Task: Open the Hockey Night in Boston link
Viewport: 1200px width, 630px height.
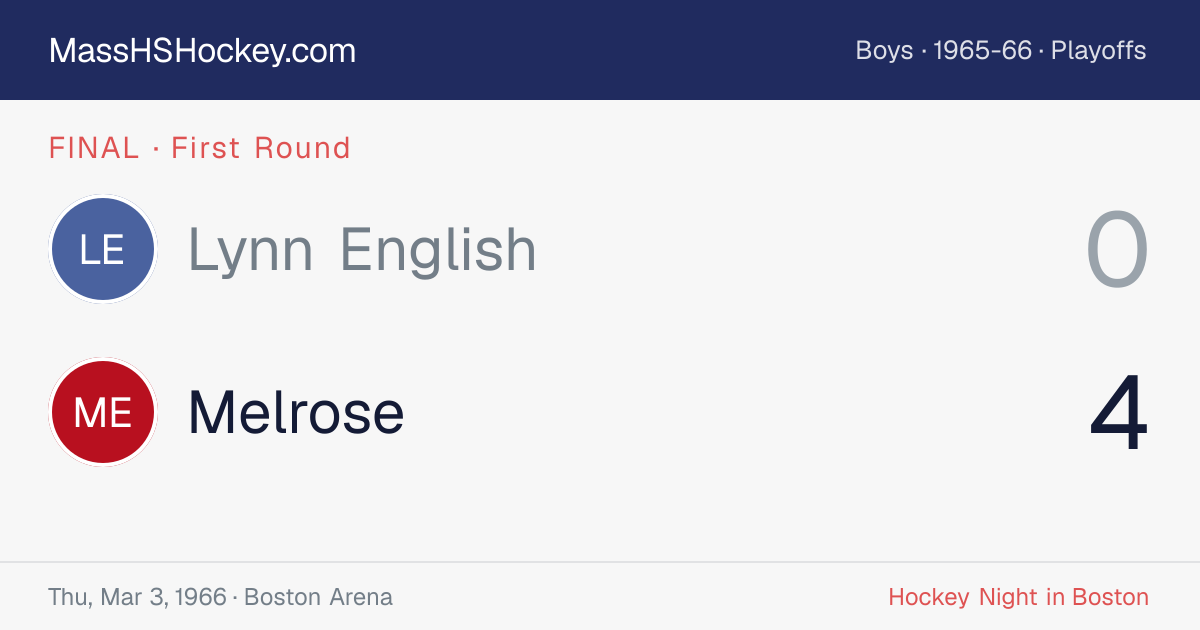Action: (x=1018, y=597)
